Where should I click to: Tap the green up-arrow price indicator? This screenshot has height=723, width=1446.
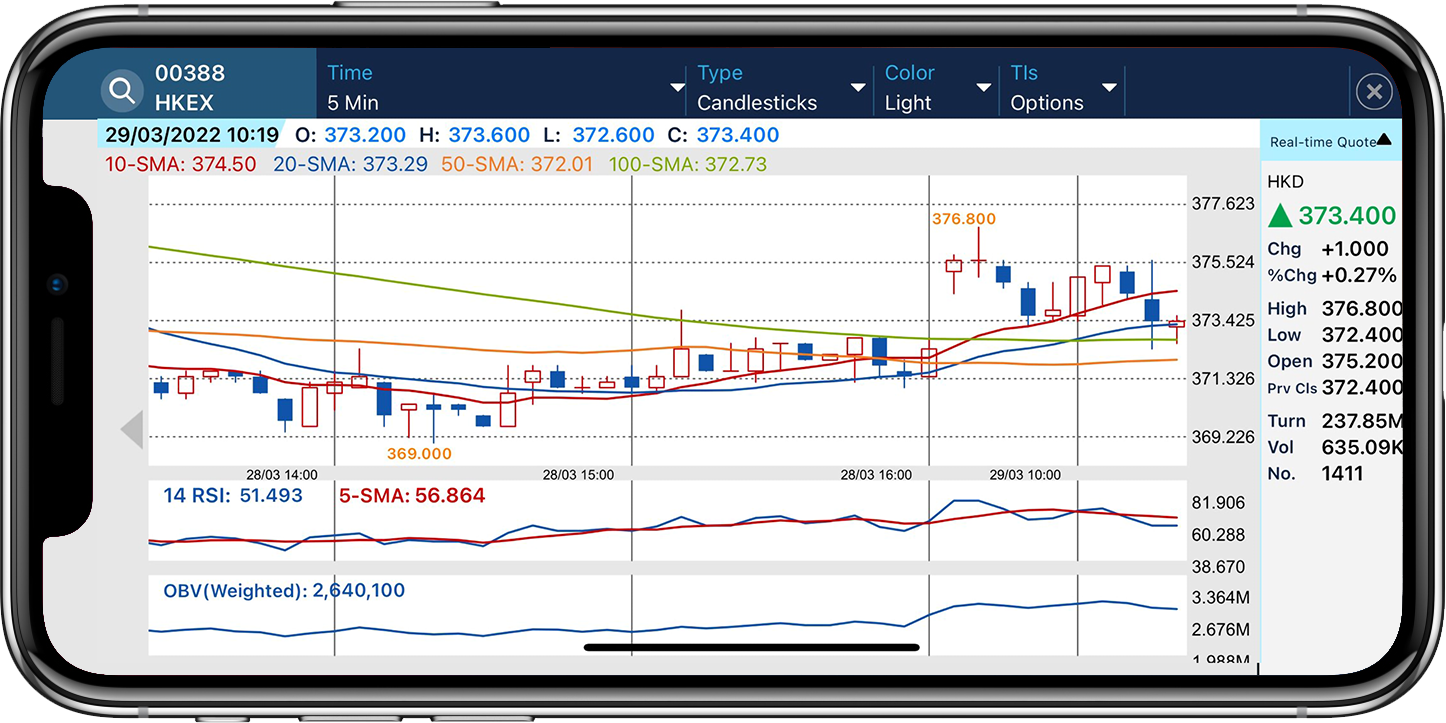tap(1278, 216)
